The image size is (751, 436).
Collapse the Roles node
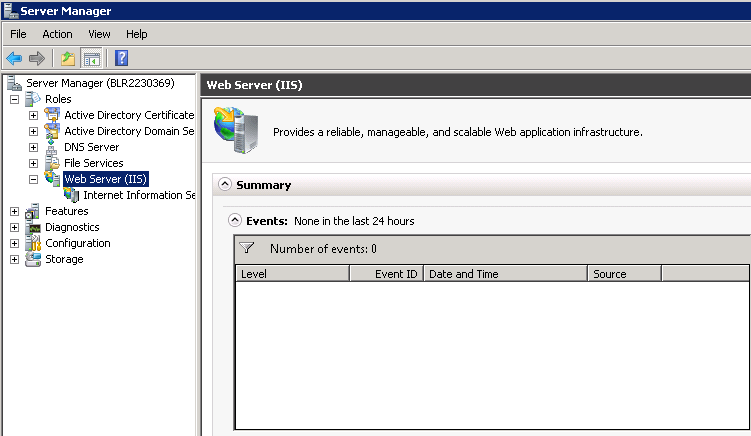tap(14, 100)
